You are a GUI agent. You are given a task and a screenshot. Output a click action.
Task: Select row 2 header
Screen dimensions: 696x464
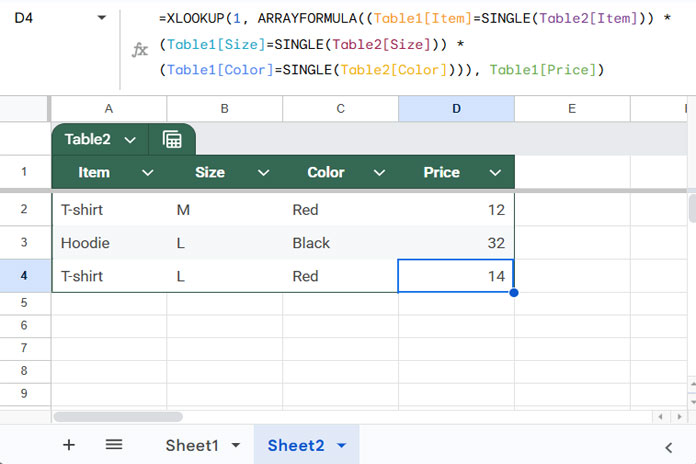point(24,209)
